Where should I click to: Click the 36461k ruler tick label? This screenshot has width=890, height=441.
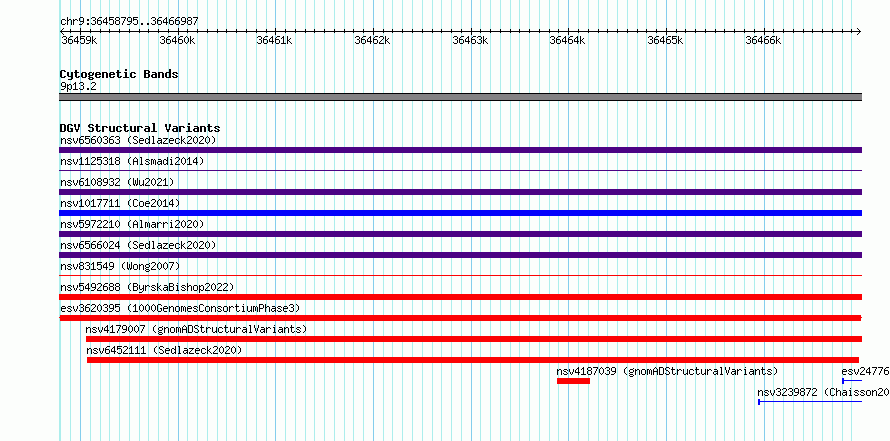275,40
